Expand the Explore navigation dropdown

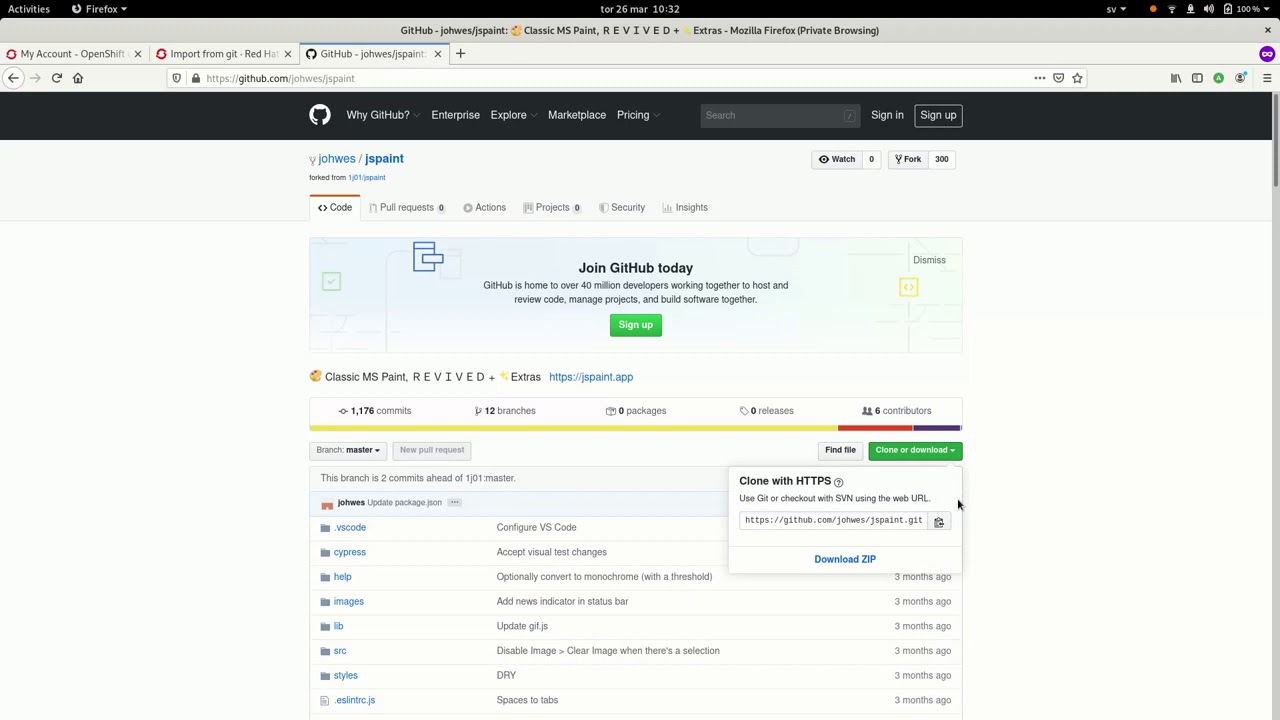[512, 115]
